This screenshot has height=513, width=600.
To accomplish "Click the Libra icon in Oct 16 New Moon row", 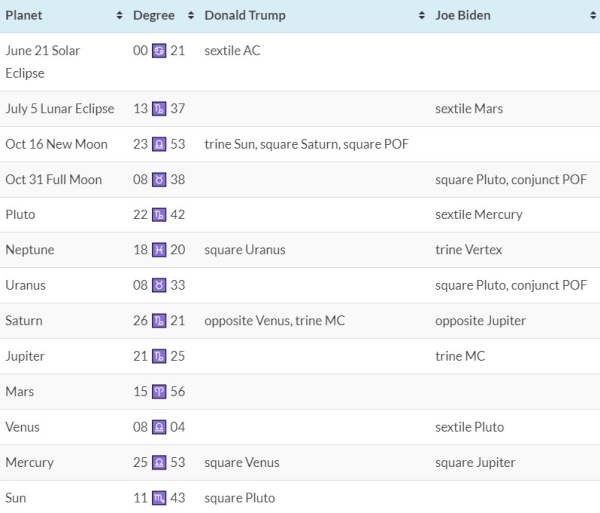I will coord(159,144).
